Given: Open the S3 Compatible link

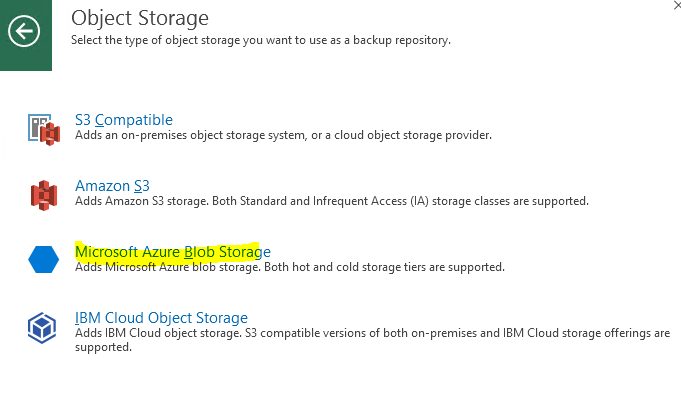Looking at the screenshot, I should [x=124, y=120].
